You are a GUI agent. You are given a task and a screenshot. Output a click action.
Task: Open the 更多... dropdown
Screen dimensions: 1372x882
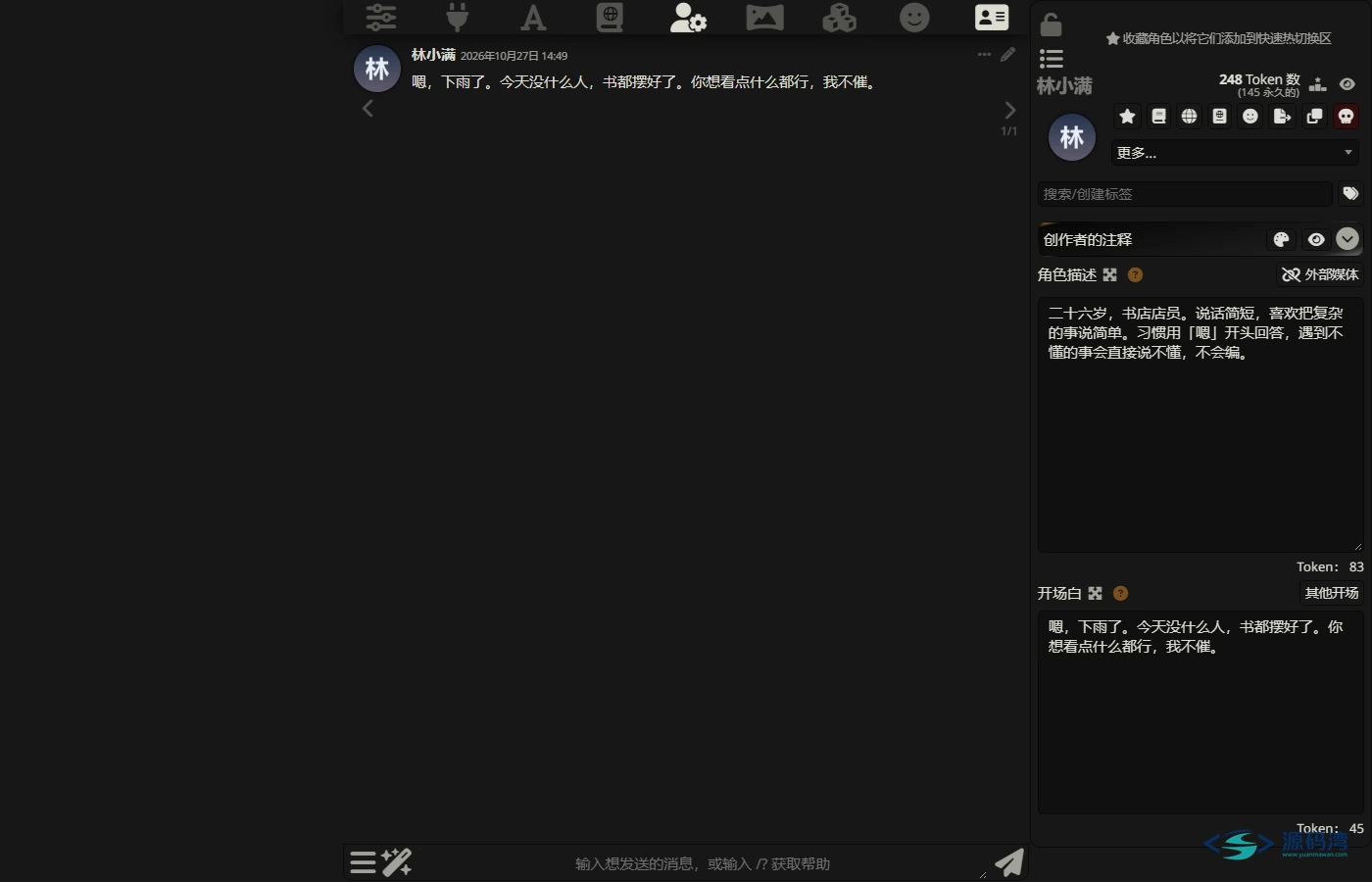click(x=1236, y=153)
